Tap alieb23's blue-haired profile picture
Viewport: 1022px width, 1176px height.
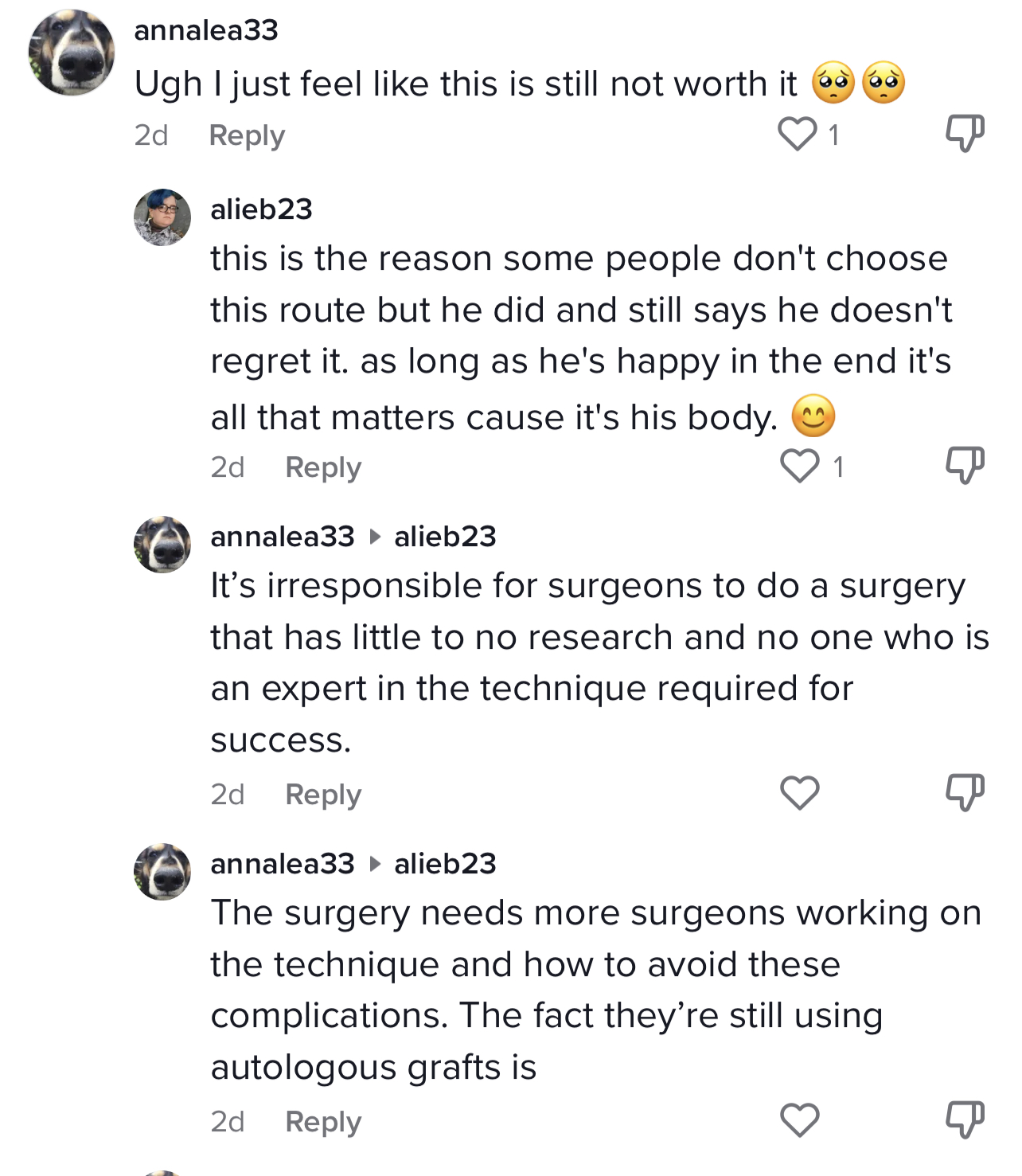pos(162,217)
